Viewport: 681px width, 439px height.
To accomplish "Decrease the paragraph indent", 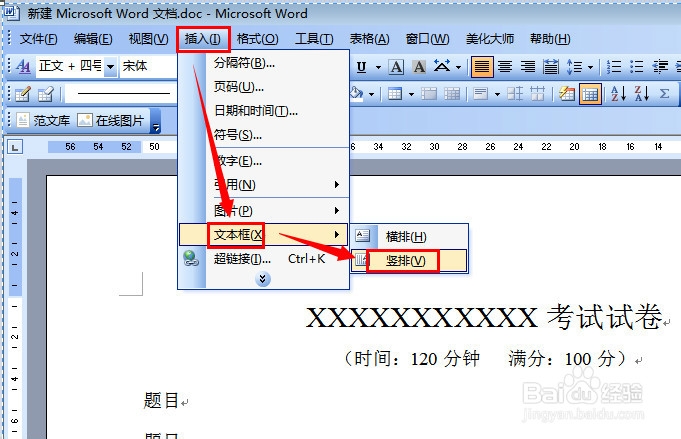I will [660, 67].
